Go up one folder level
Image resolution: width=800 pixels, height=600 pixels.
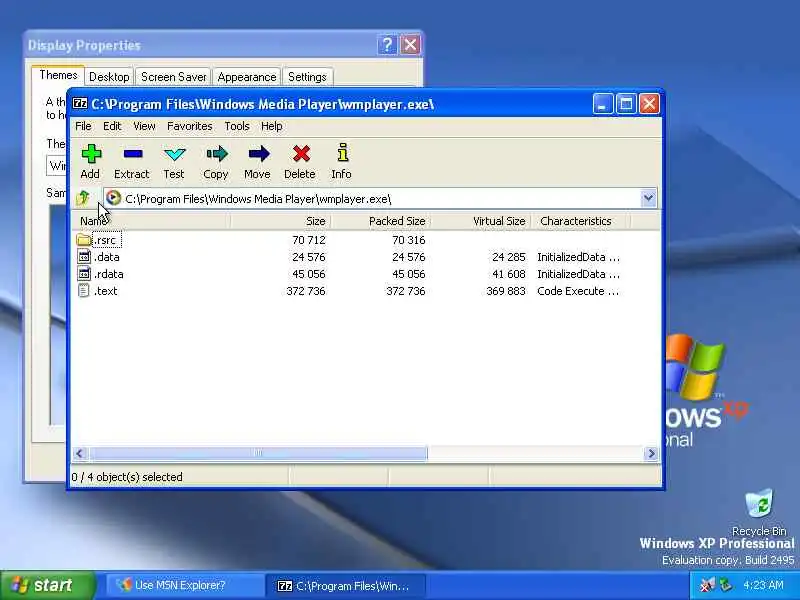point(83,197)
